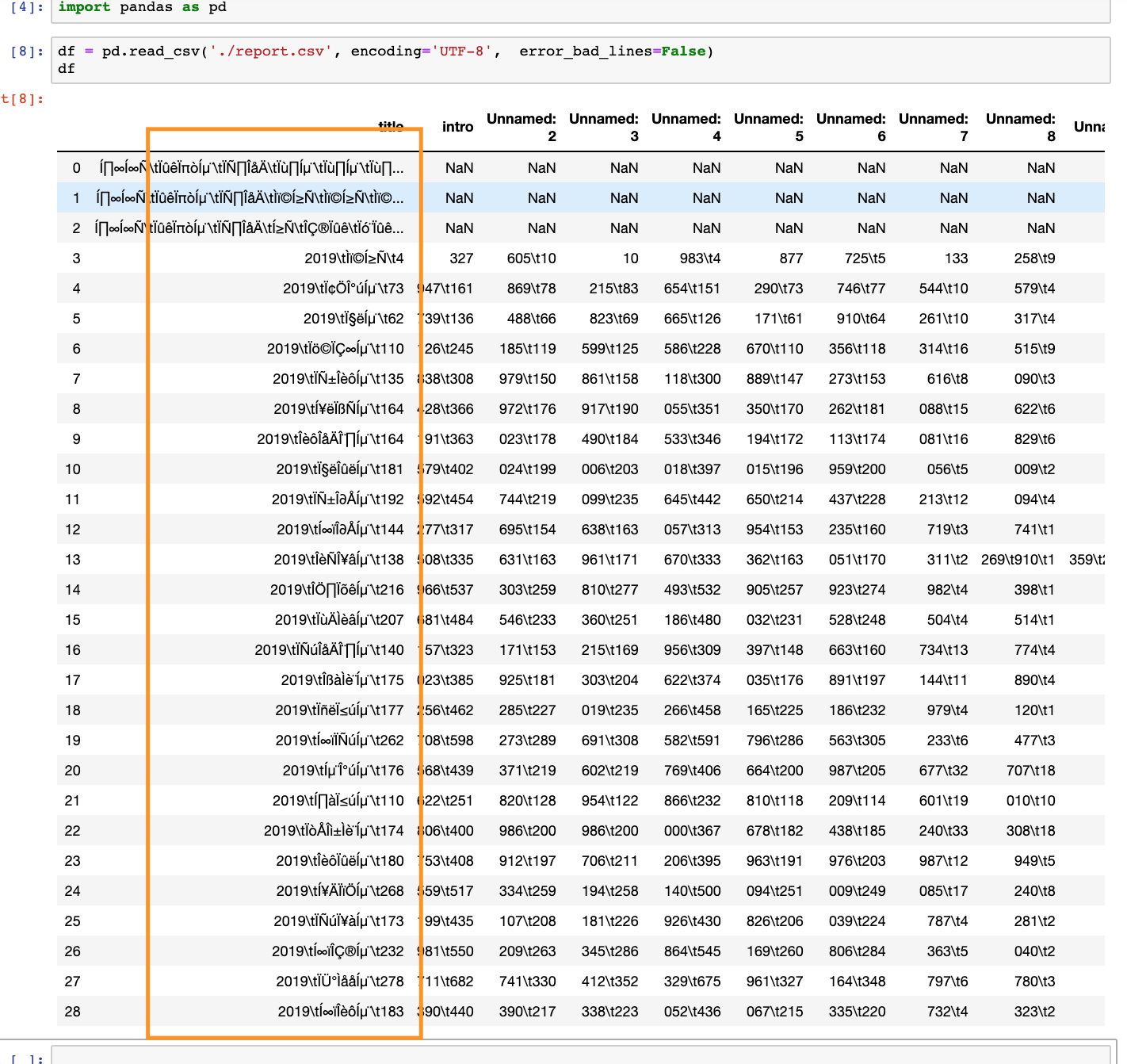Click the "956\t309" cell
Image resolution: width=1127 pixels, height=1064 pixels.
click(693, 650)
